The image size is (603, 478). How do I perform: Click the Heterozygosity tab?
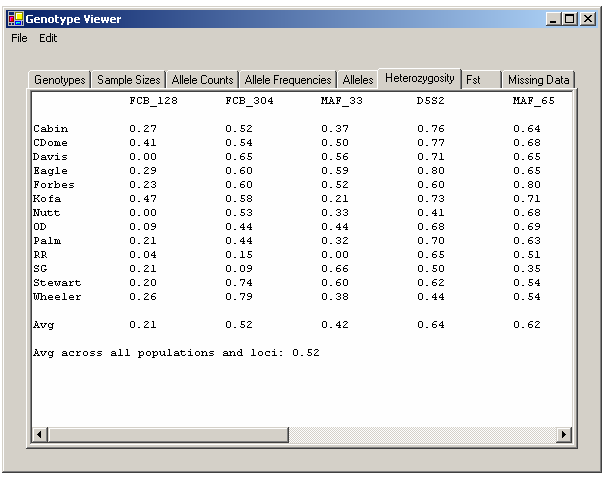click(x=419, y=78)
